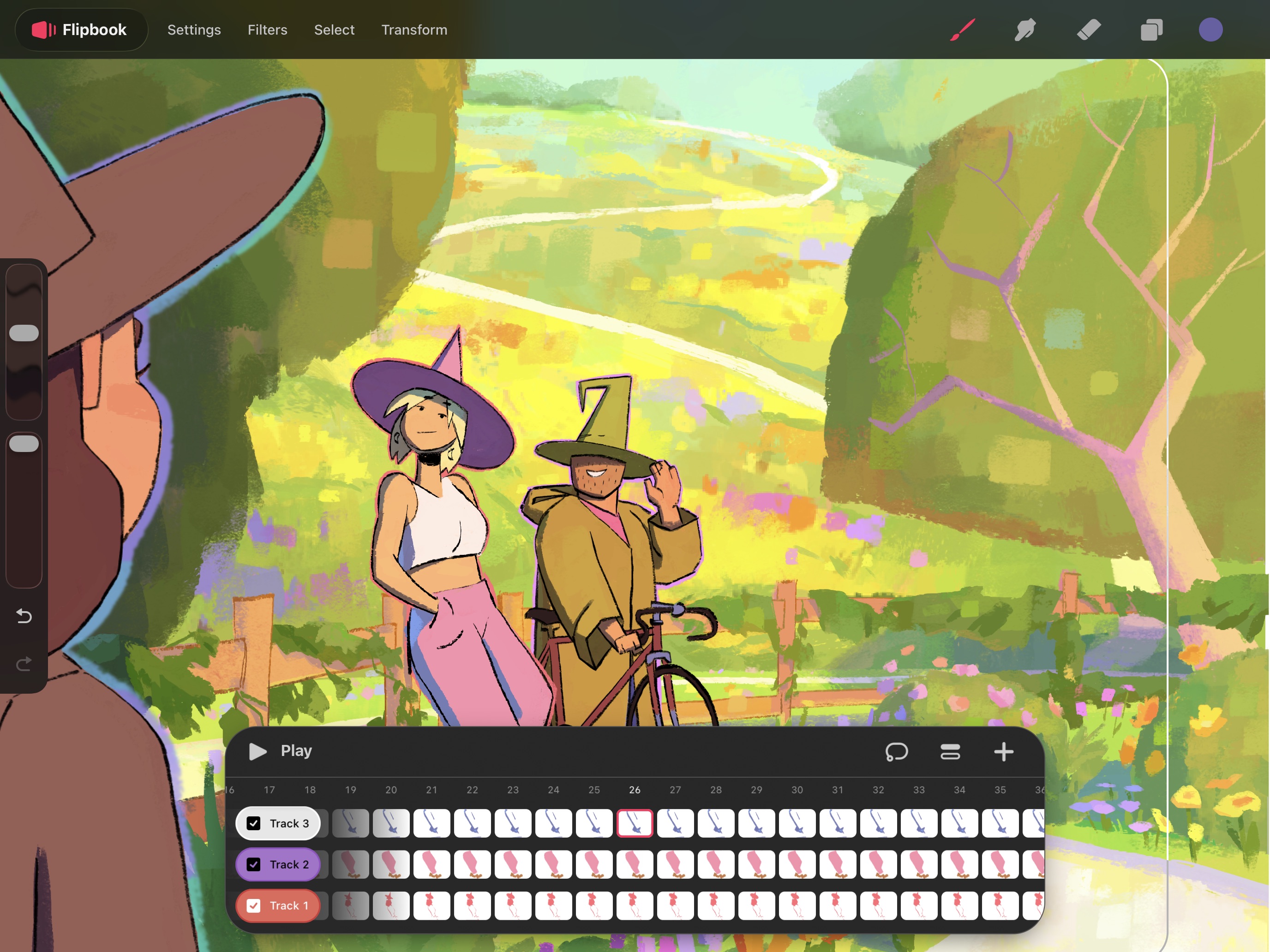Click the Redo arrow icon
This screenshot has height=952, width=1270.
click(x=24, y=664)
